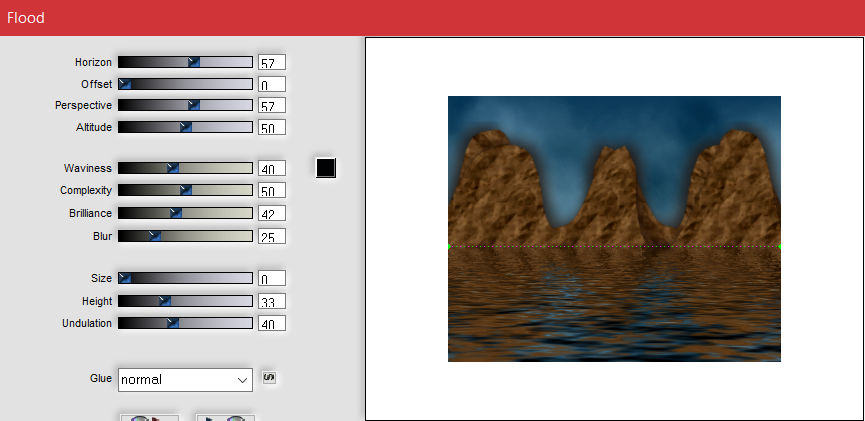Click the Perspective slider handle
Viewport: 865px width, 421px height.
[x=194, y=105]
